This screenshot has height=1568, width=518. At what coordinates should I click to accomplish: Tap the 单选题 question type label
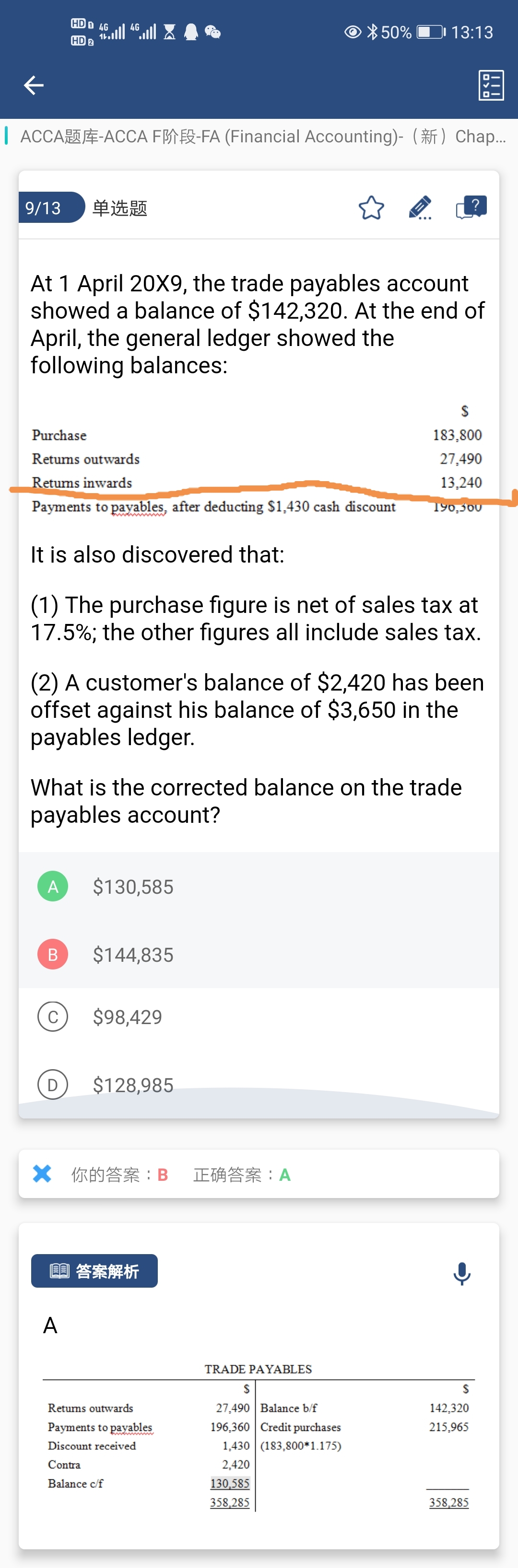point(119,208)
